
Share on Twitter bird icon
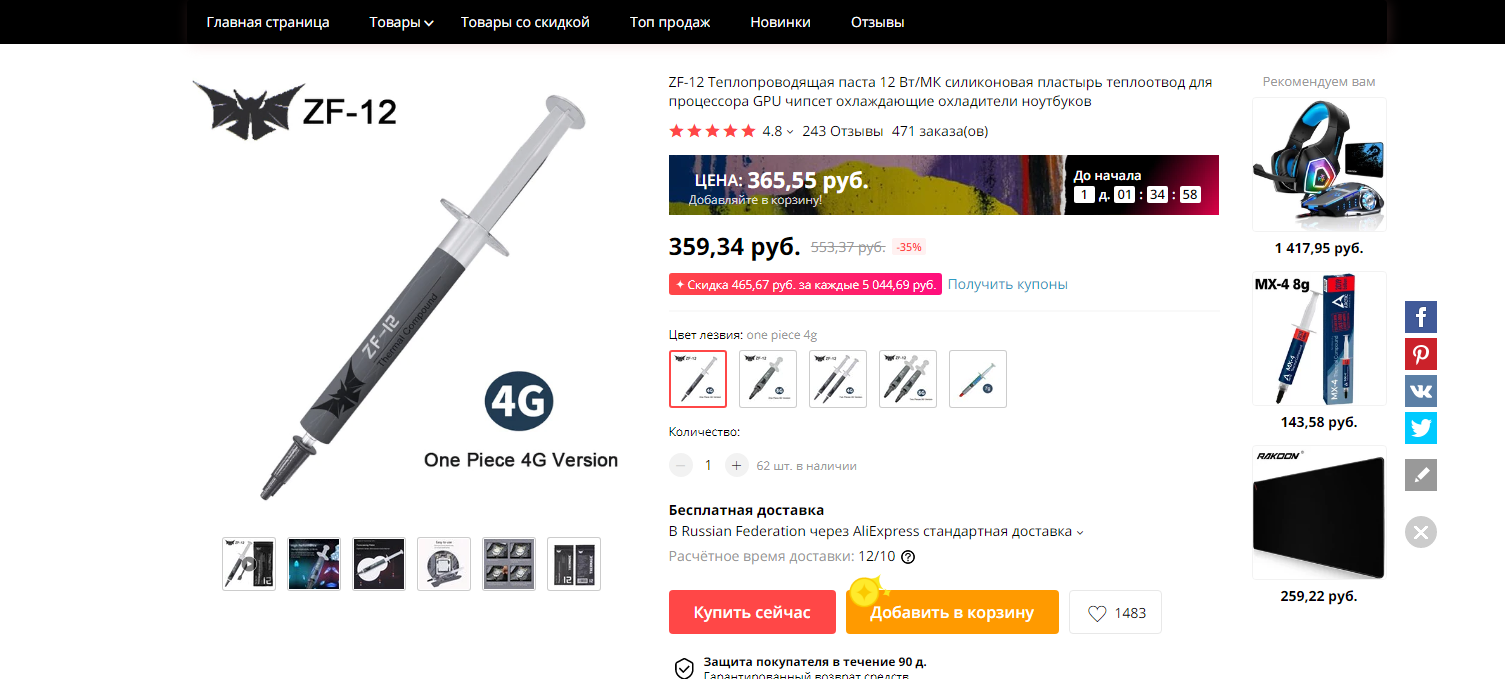tap(1421, 428)
